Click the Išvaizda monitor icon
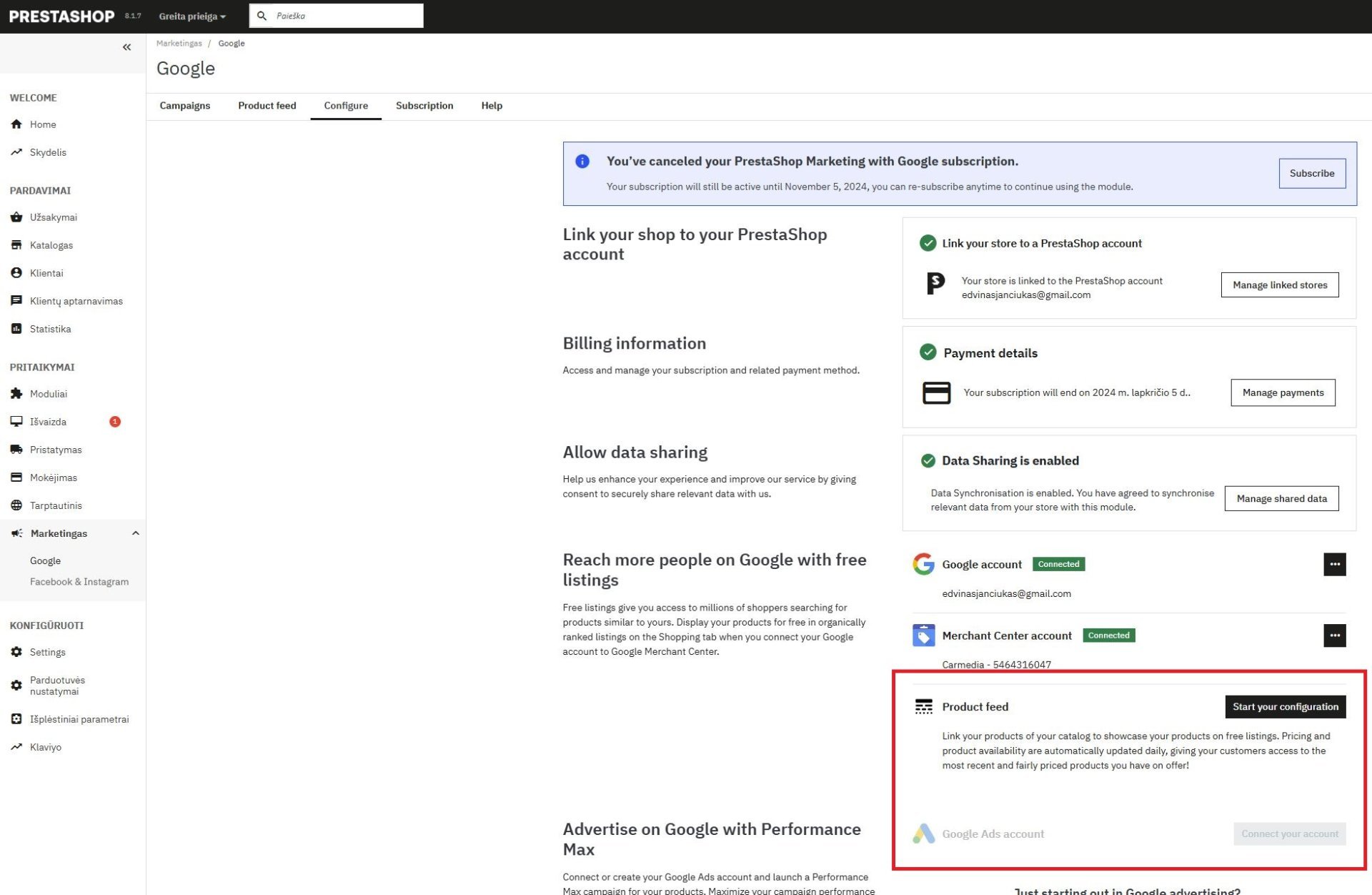Screen dimensions: 1372x895 (x=16, y=422)
